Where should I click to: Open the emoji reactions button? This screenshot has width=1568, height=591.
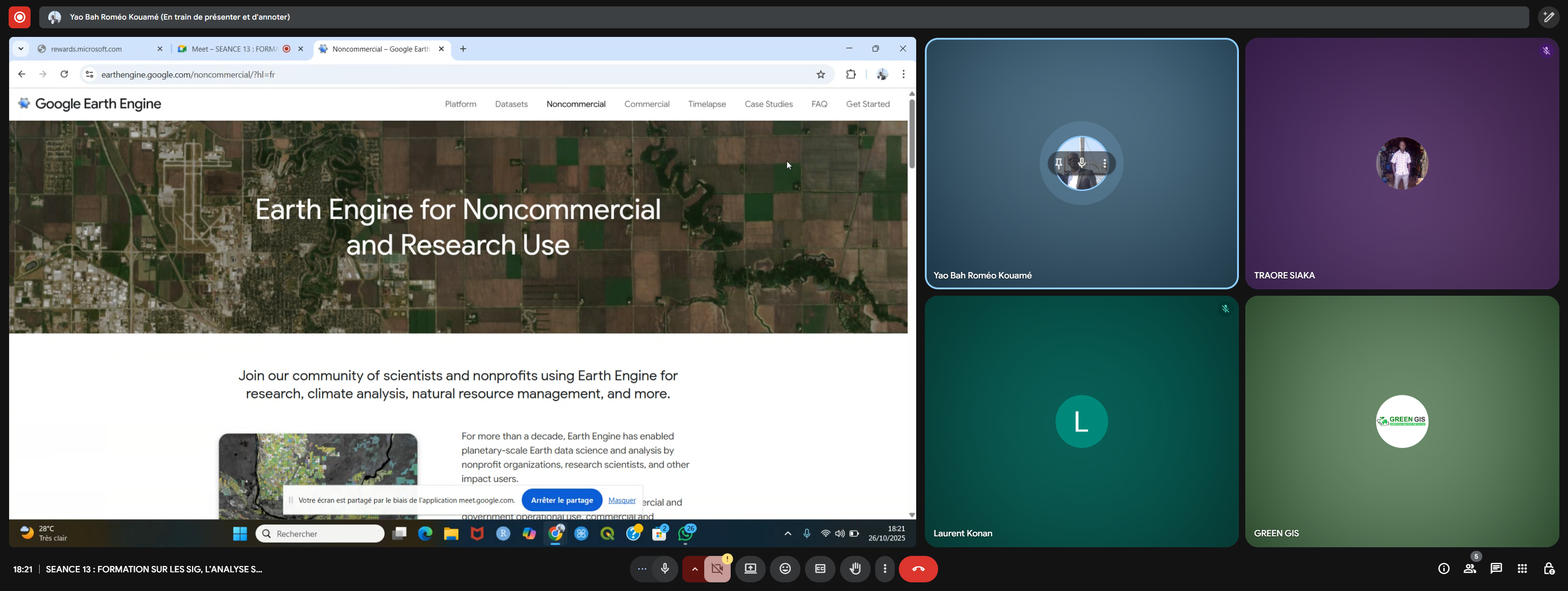click(x=785, y=569)
